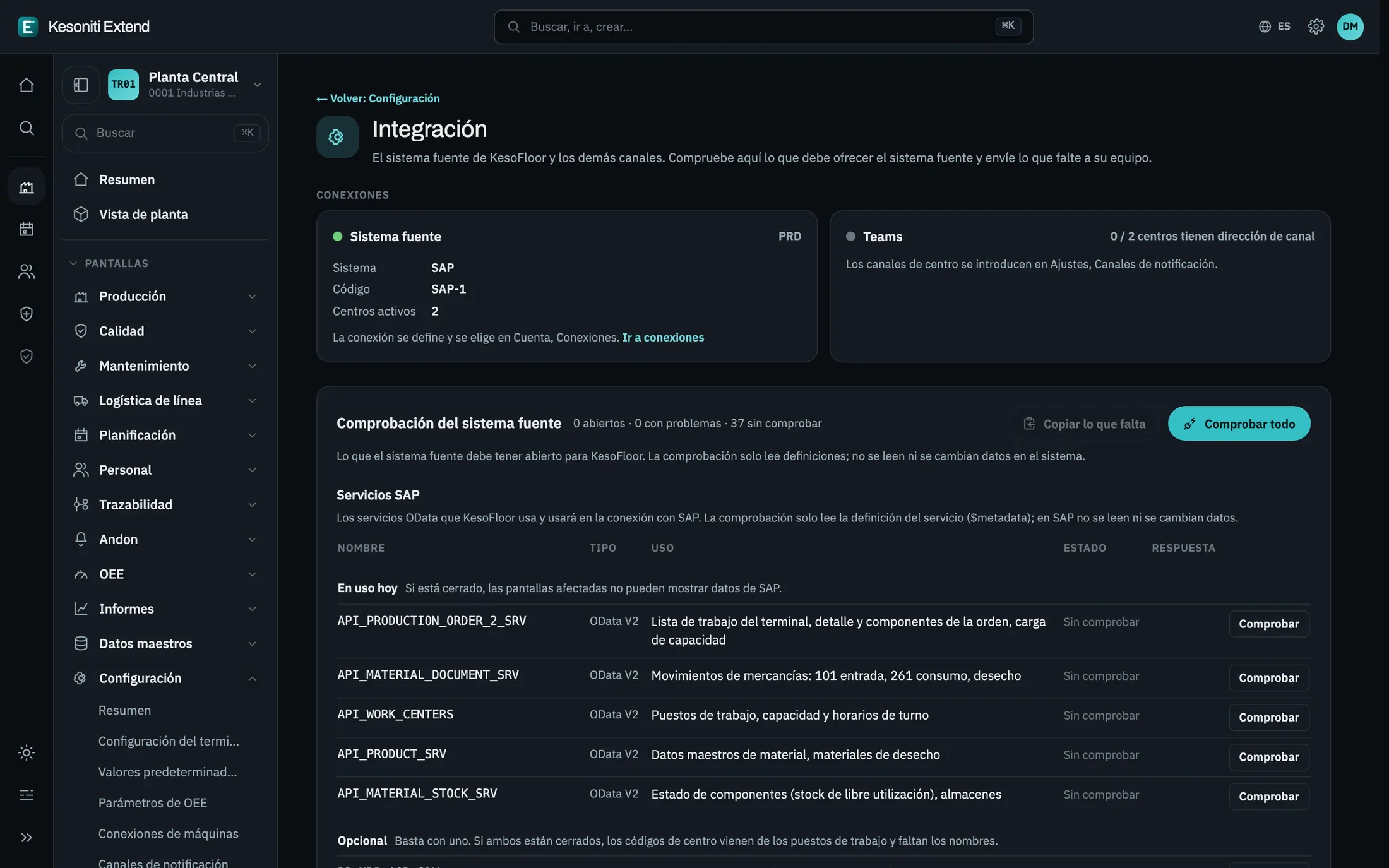The width and height of the screenshot is (1389, 868).
Task: Click Copiar lo que falta button
Action: 1084,424
